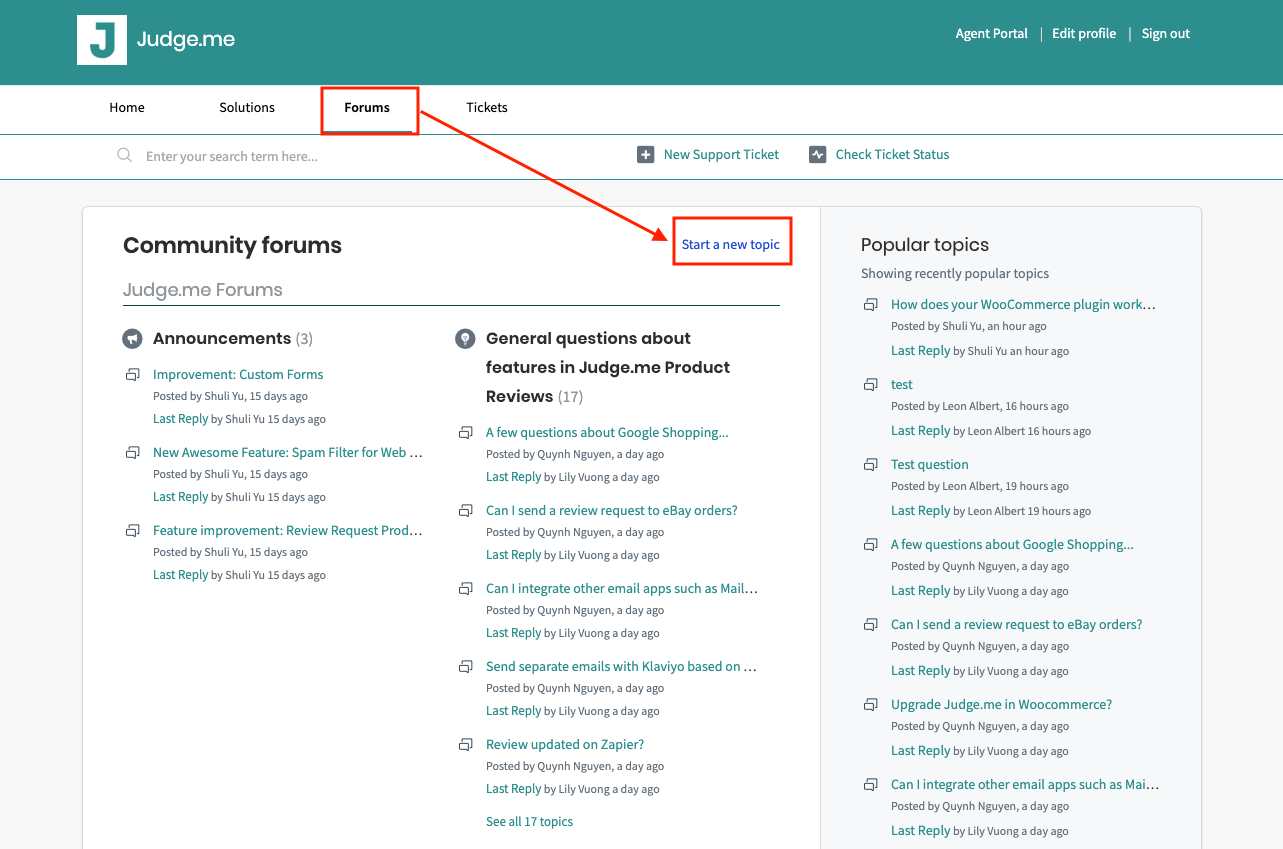Open the popular topic named test

(902, 385)
